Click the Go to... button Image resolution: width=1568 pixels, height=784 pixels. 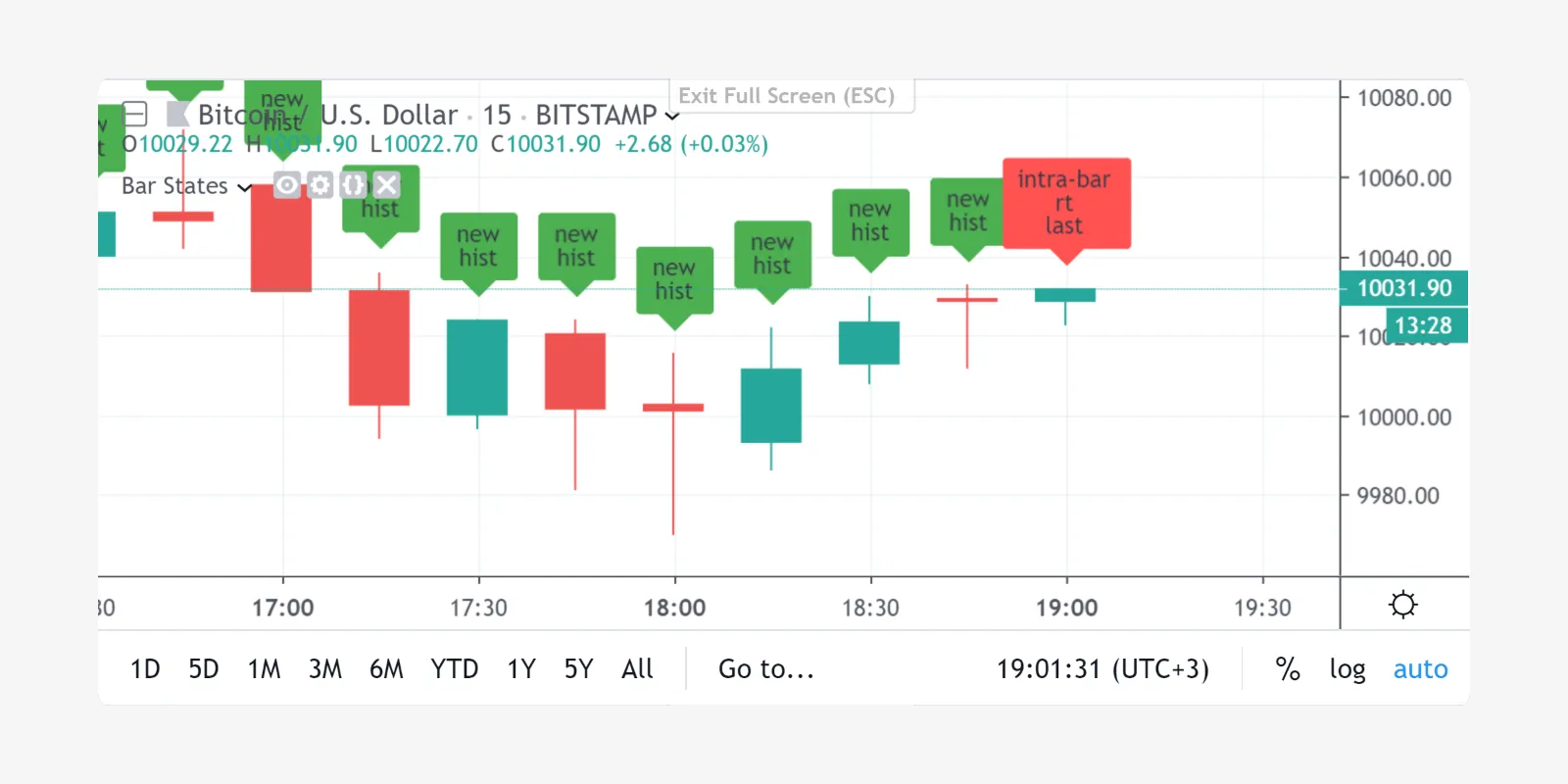pyautogui.click(x=765, y=669)
